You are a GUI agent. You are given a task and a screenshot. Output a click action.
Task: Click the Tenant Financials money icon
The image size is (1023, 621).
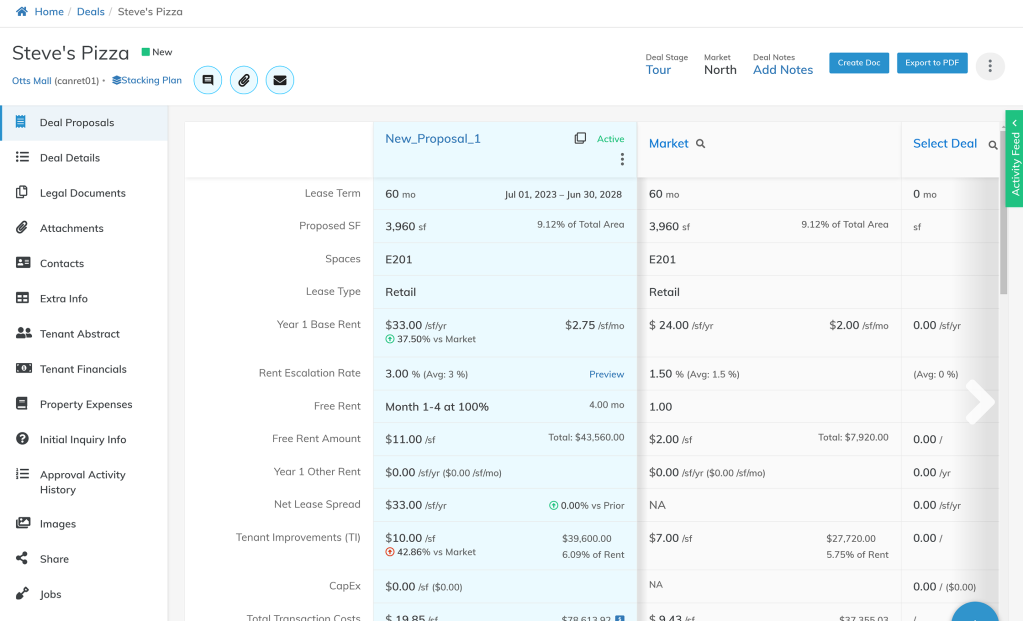[x=23, y=368]
